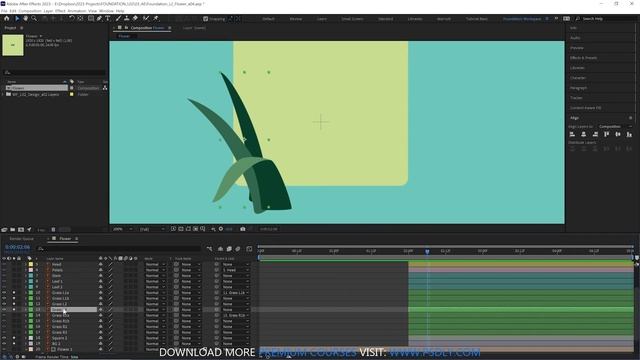The width and height of the screenshot is (640, 360).
Task: Click the graph editor icon in timeline
Action: click(x=249, y=249)
